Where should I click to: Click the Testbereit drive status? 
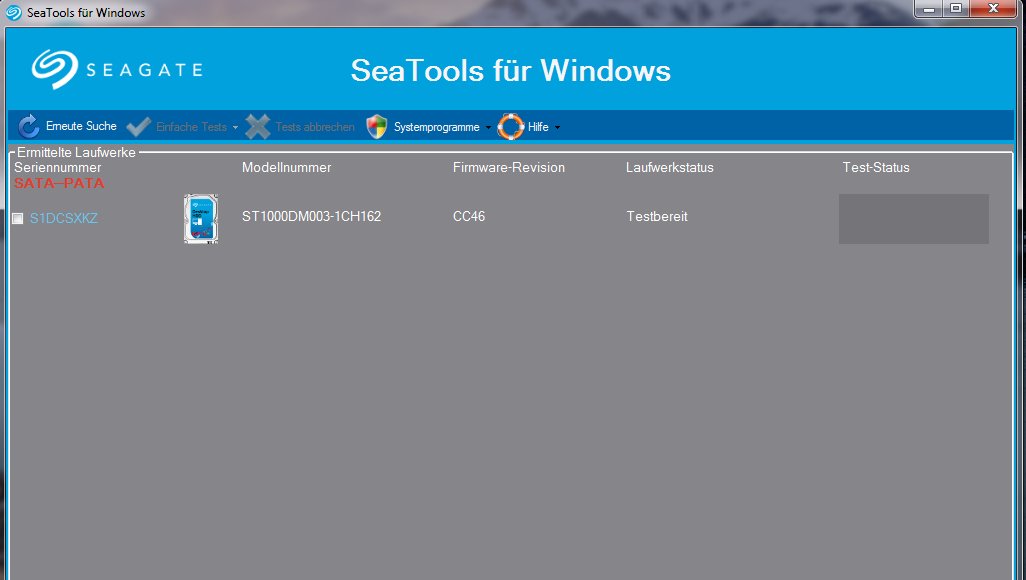pos(657,216)
